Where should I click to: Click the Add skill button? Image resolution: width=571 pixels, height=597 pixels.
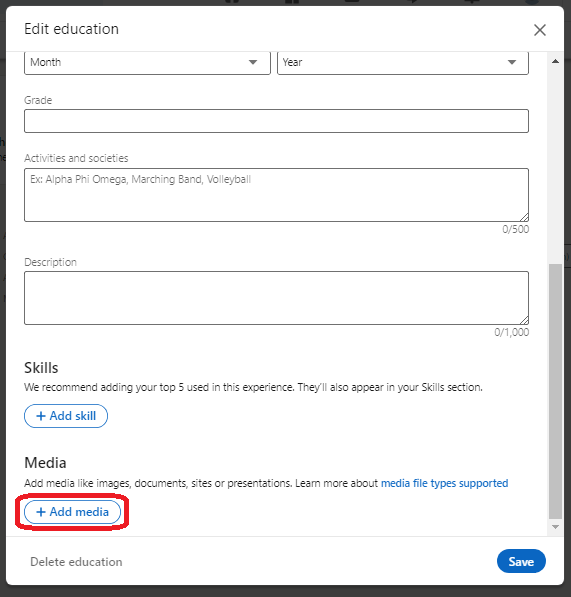tap(66, 416)
